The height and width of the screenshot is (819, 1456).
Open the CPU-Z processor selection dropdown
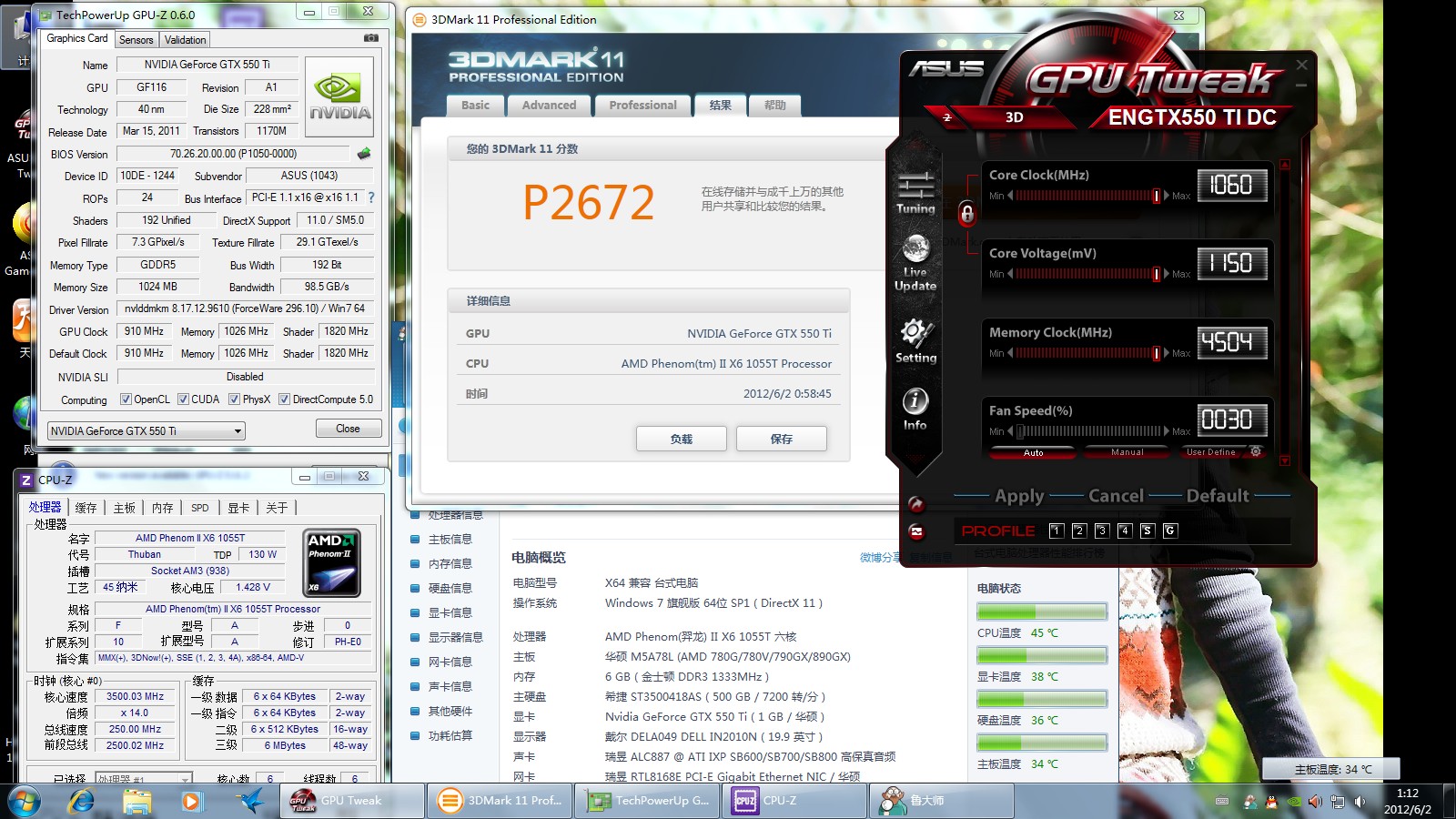pyautogui.click(x=144, y=779)
